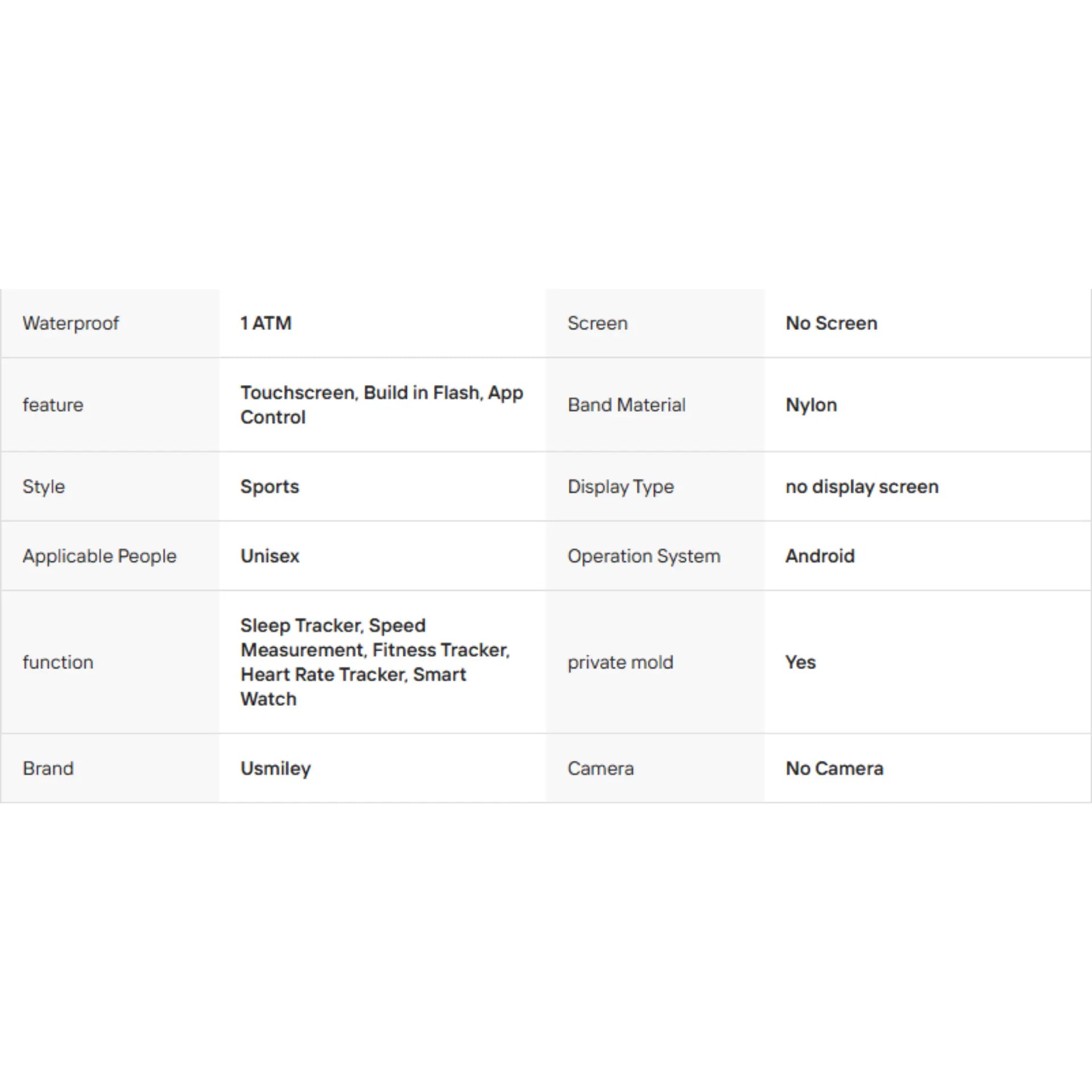Click the Display Type label
Viewport: 1092px width, 1092px height.
pyautogui.click(x=621, y=486)
